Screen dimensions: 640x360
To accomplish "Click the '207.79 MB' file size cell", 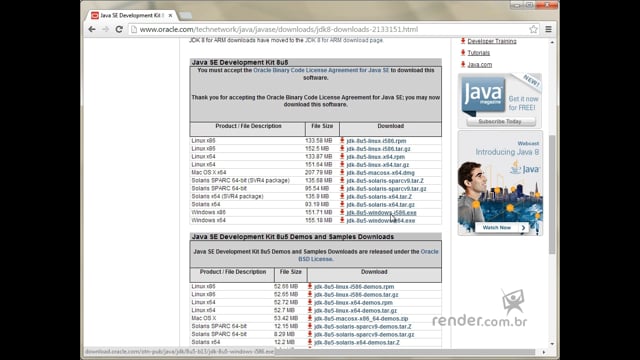I will click(x=319, y=173).
